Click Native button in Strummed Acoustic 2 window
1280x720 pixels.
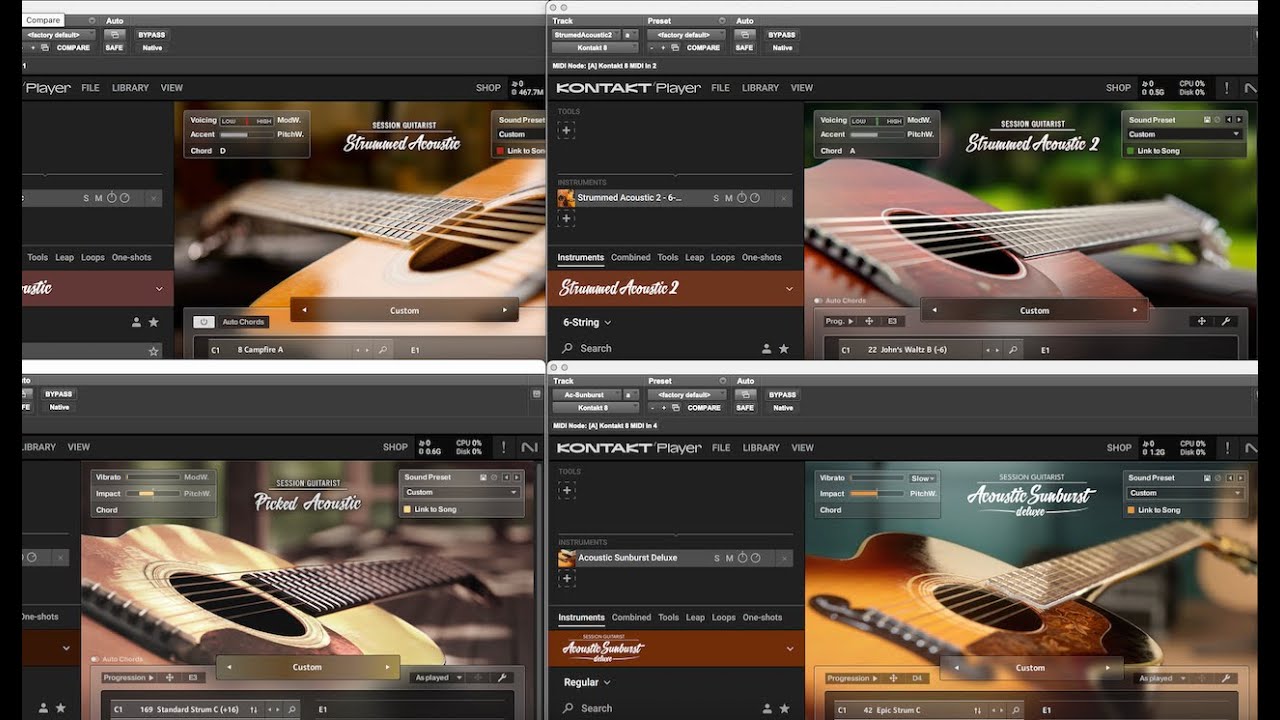tap(782, 47)
